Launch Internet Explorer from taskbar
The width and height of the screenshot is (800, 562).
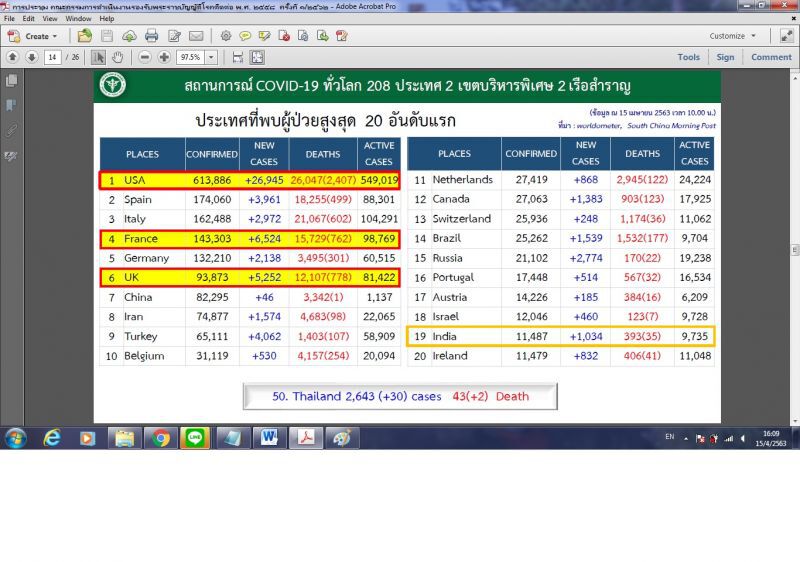[x=52, y=438]
